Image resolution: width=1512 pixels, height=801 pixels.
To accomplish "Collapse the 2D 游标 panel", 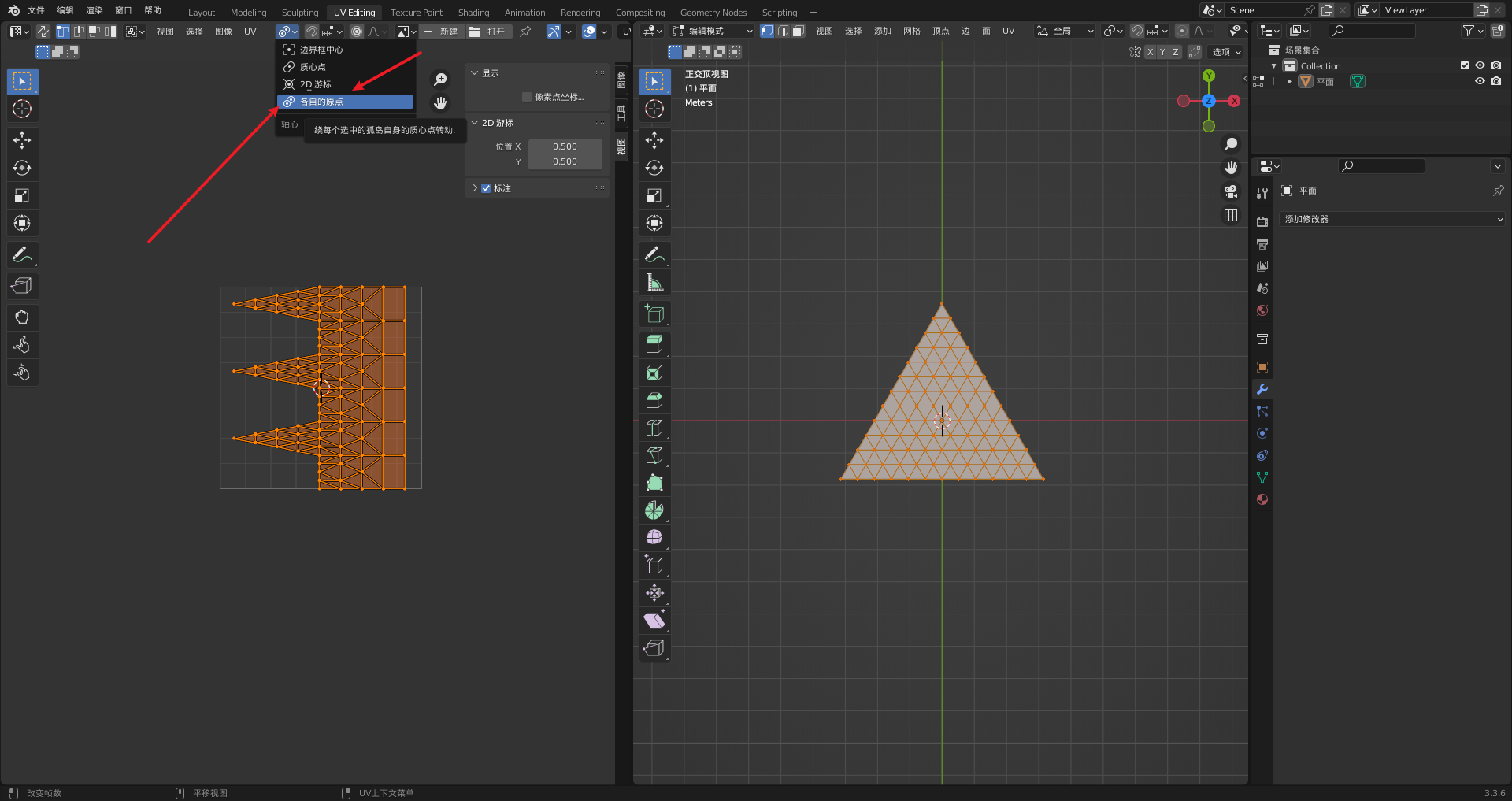I will 475,123.
